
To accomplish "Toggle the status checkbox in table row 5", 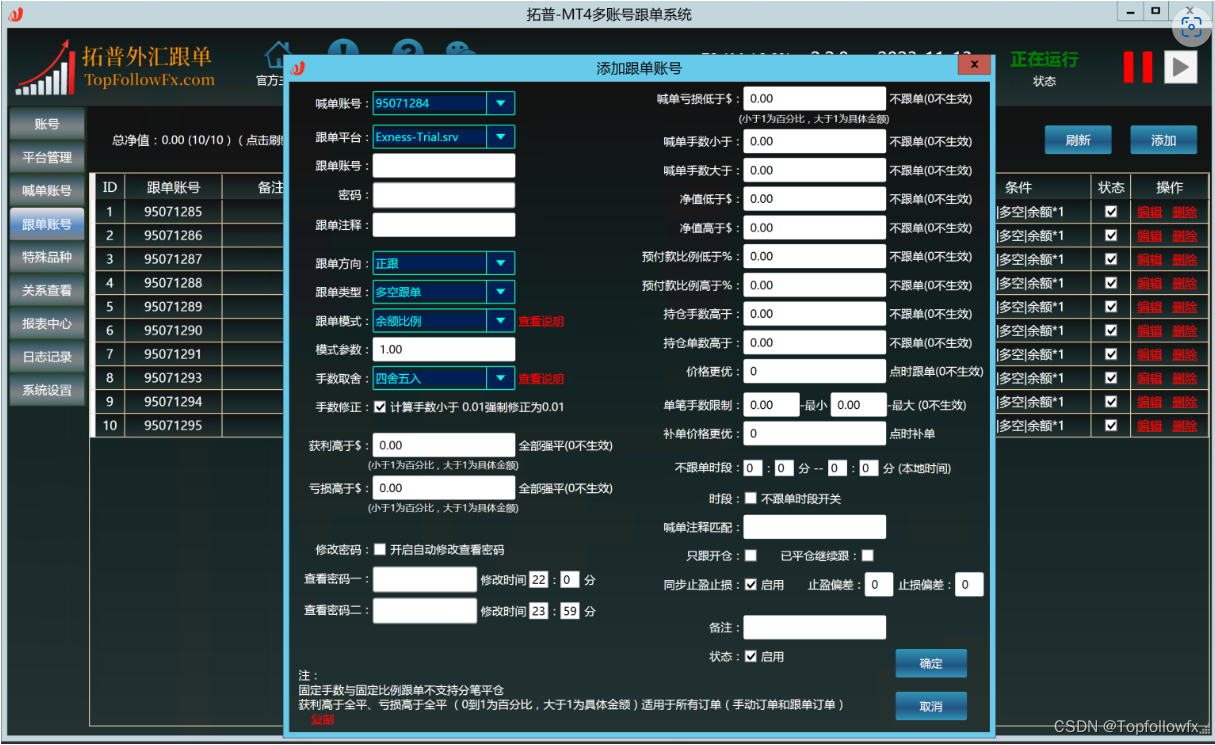I will (x=1110, y=307).
